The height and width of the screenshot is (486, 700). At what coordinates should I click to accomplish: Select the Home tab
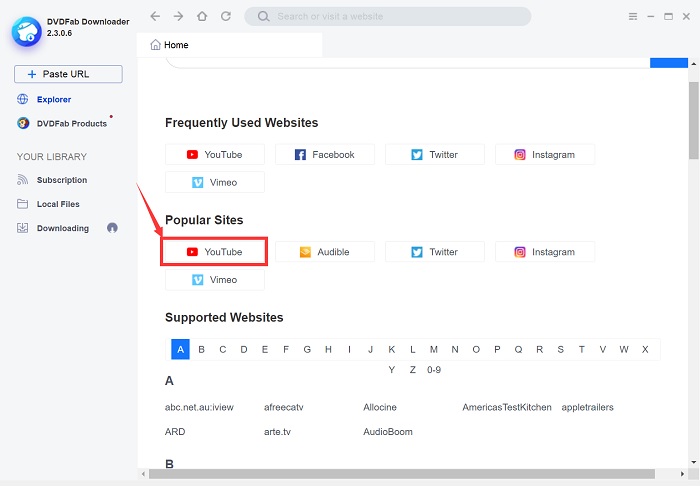229,45
